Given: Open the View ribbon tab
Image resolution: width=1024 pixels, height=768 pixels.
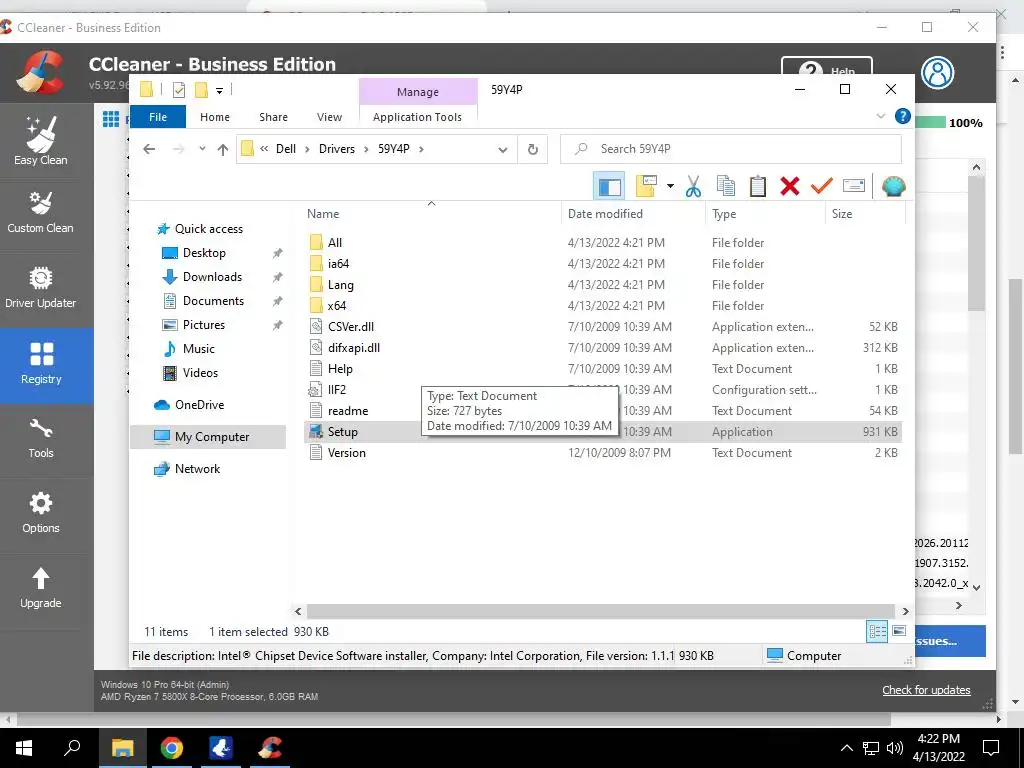Looking at the screenshot, I should tap(329, 117).
